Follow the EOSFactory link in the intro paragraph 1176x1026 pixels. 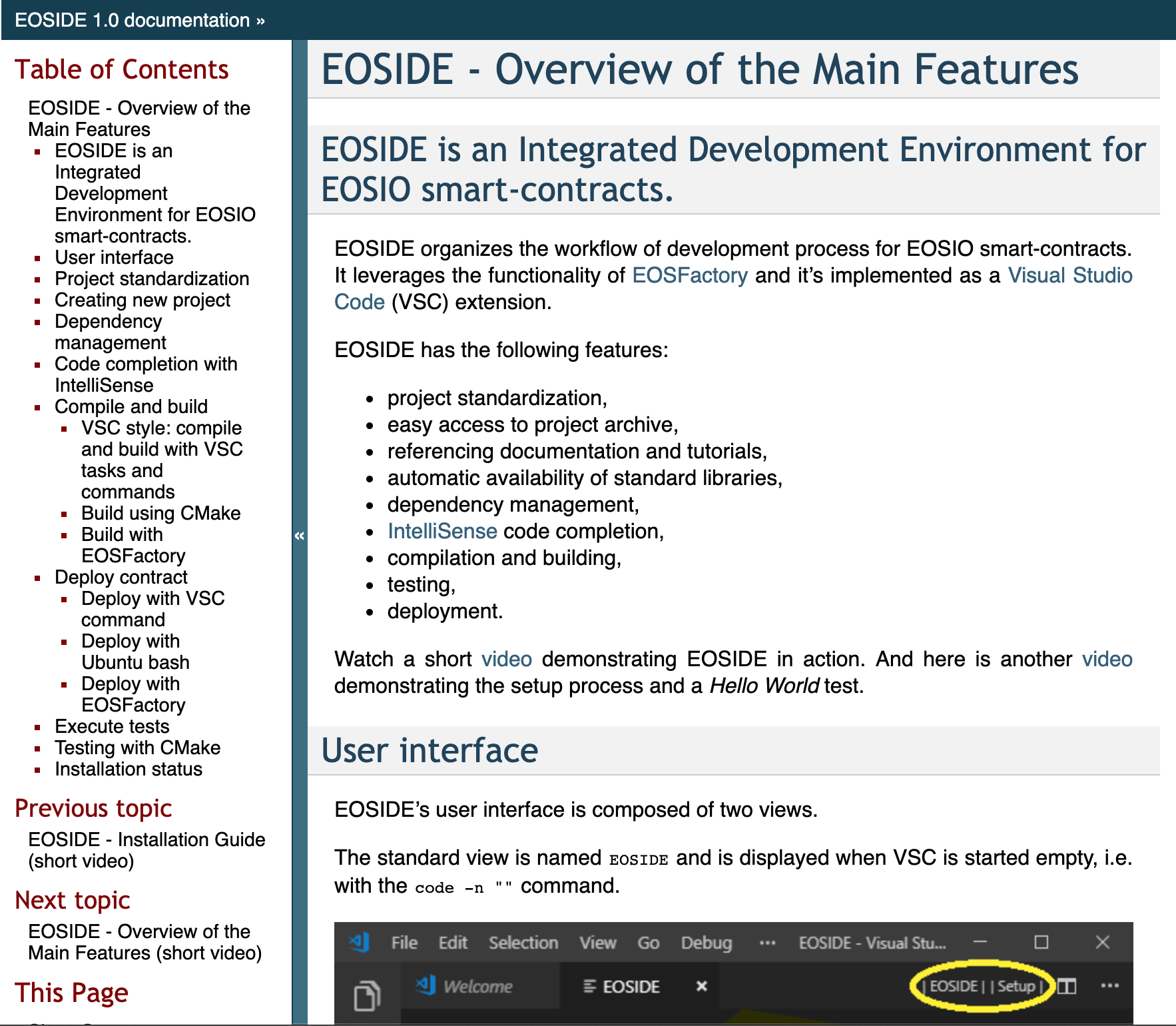tap(690, 275)
